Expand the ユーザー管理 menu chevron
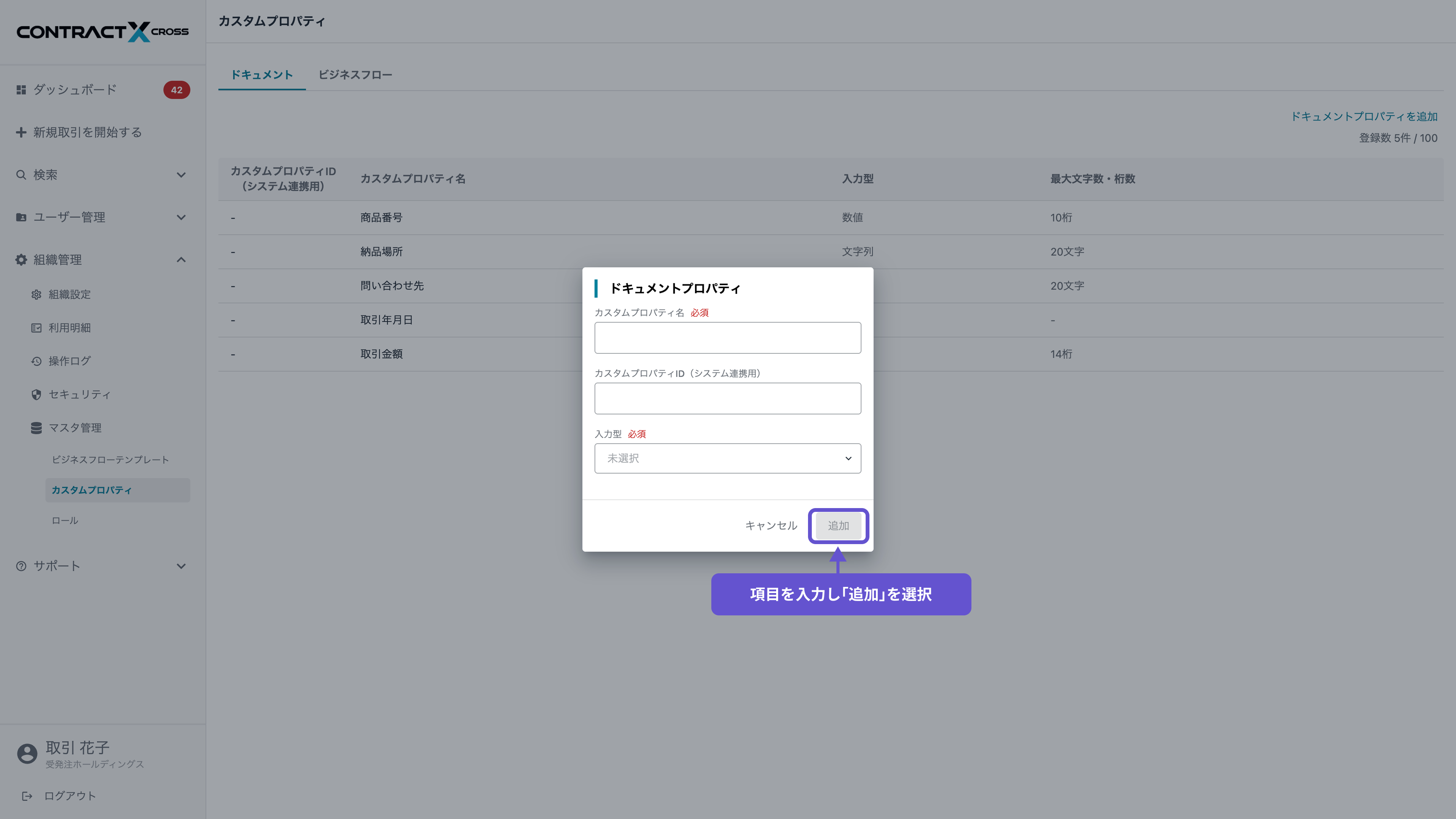Screen dimensions: 1456x819 point(181,218)
